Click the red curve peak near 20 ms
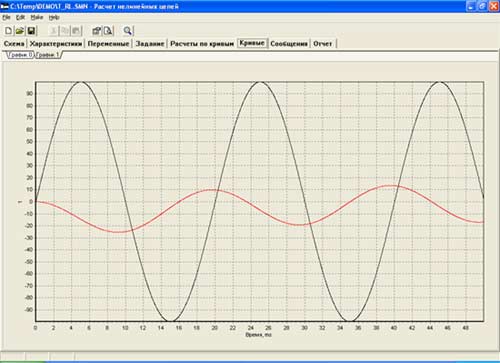500x363 pixels. [x=211, y=190]
